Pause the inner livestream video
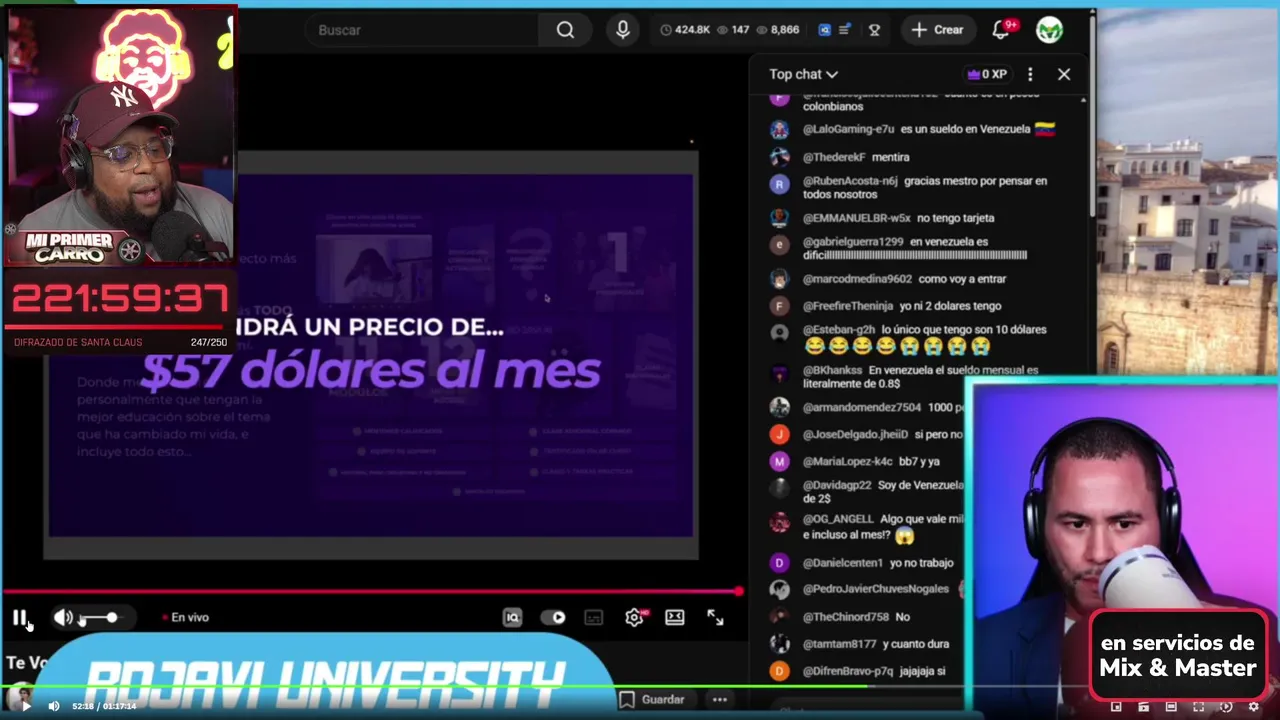 coord(19,618)
